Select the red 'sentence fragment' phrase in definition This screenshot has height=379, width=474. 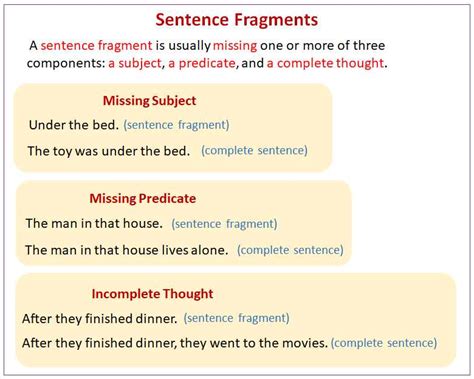click(96, 45)
